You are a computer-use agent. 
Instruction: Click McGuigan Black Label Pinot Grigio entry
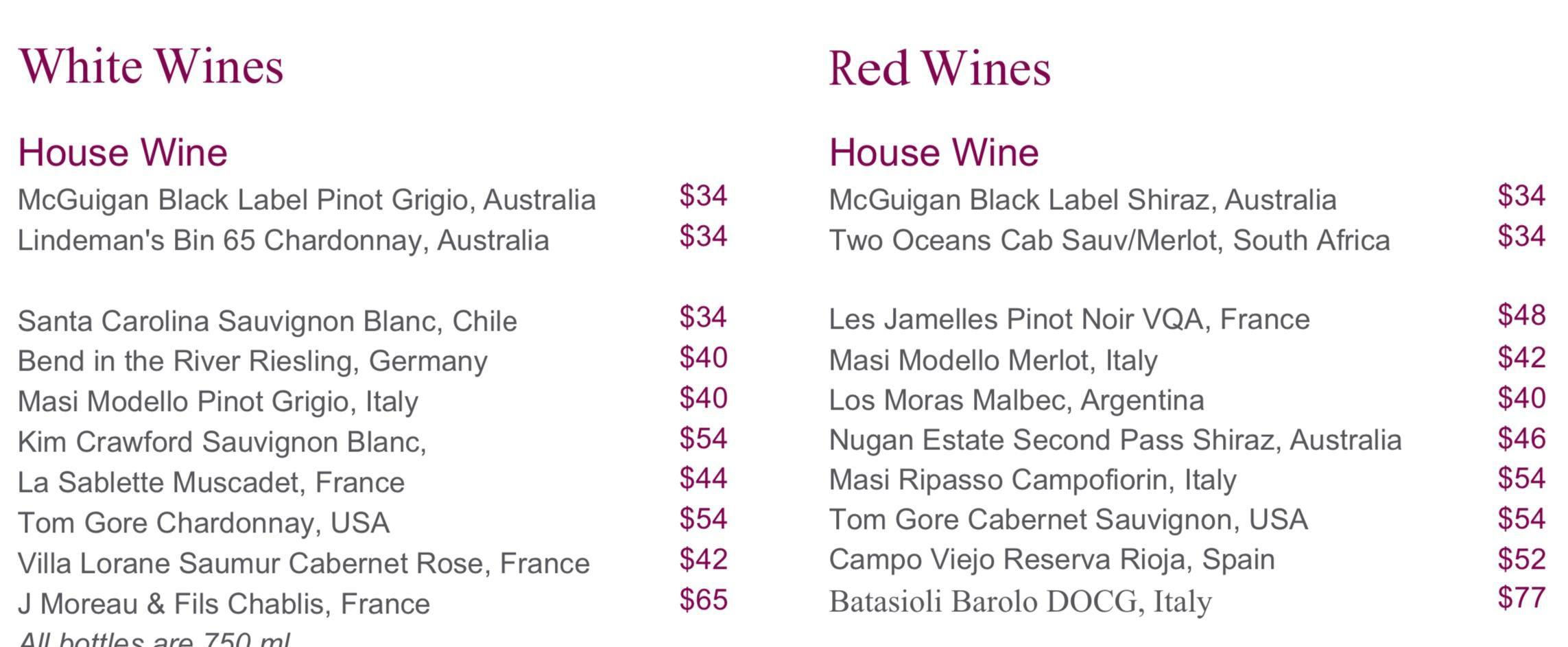(307, 200)
